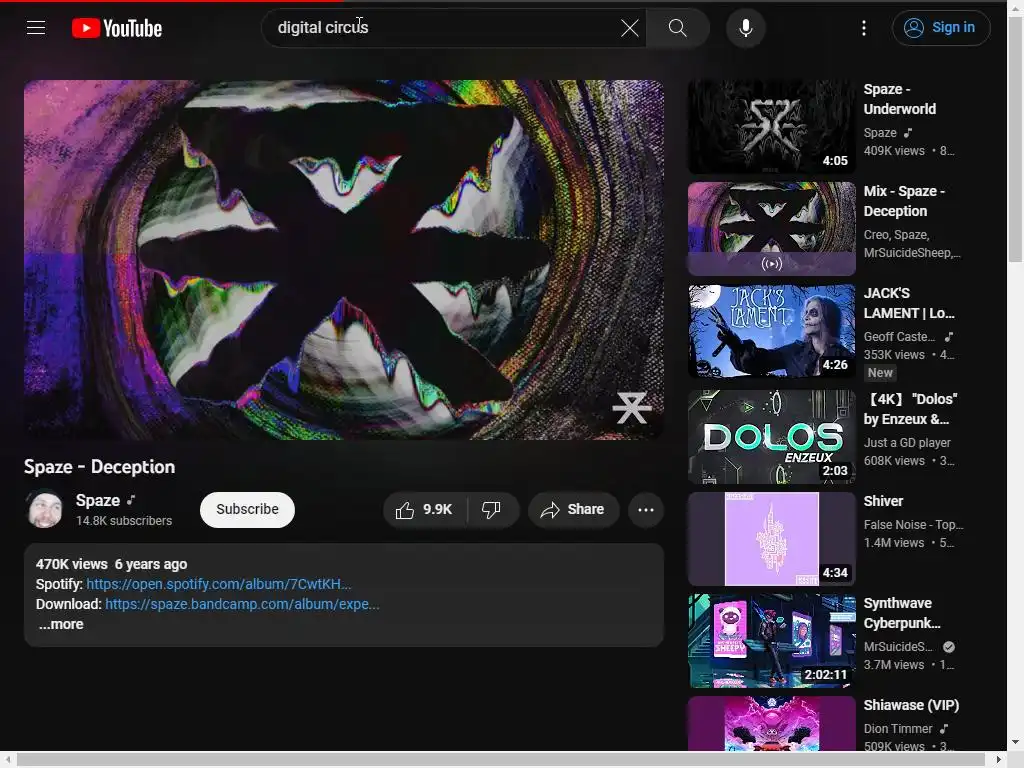The height and width of the screenshot is (768, 1024).
Task: Open JACK'S LAMENT video title
Action: [909, 303]
